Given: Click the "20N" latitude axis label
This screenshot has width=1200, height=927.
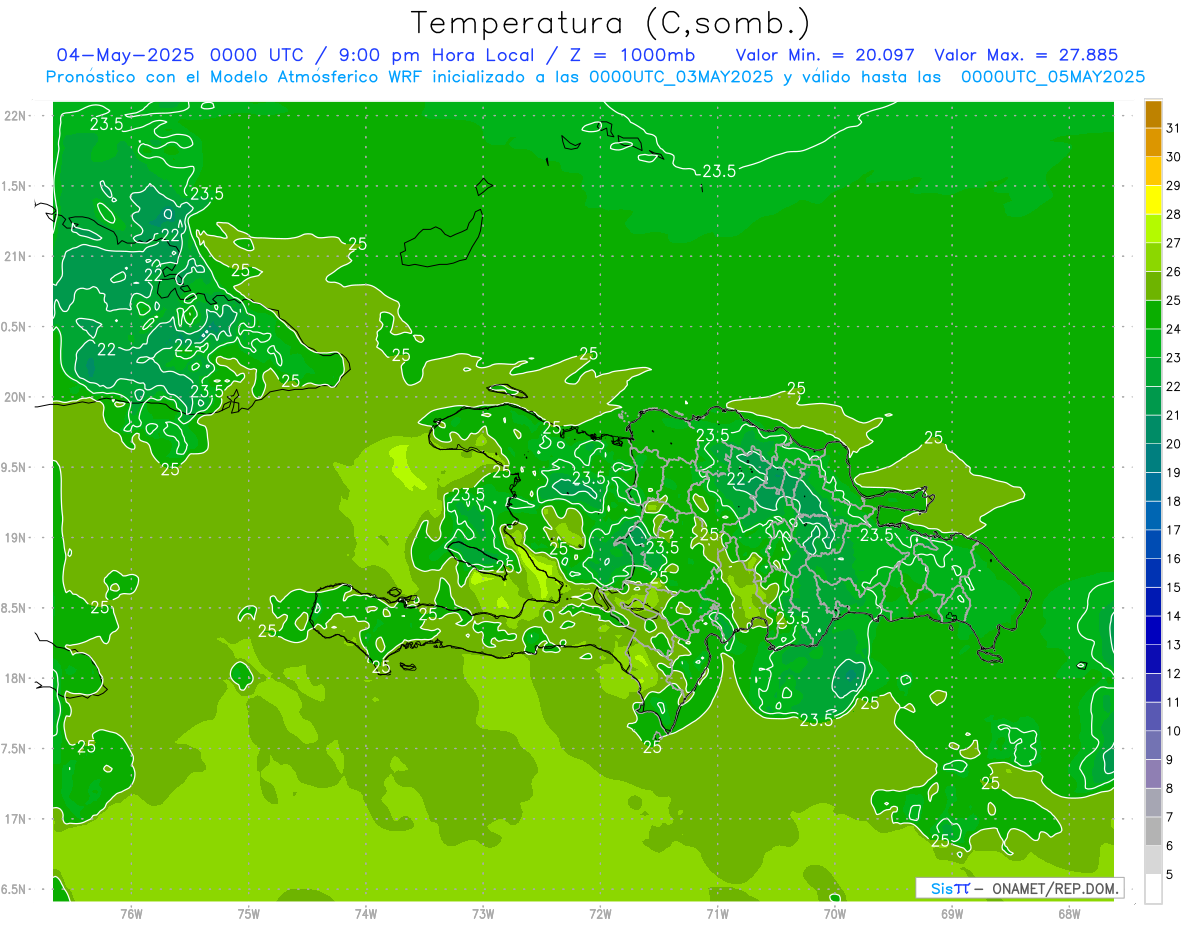Looking at the screenshot, I should pyautogui.click(x=16, y=397).
